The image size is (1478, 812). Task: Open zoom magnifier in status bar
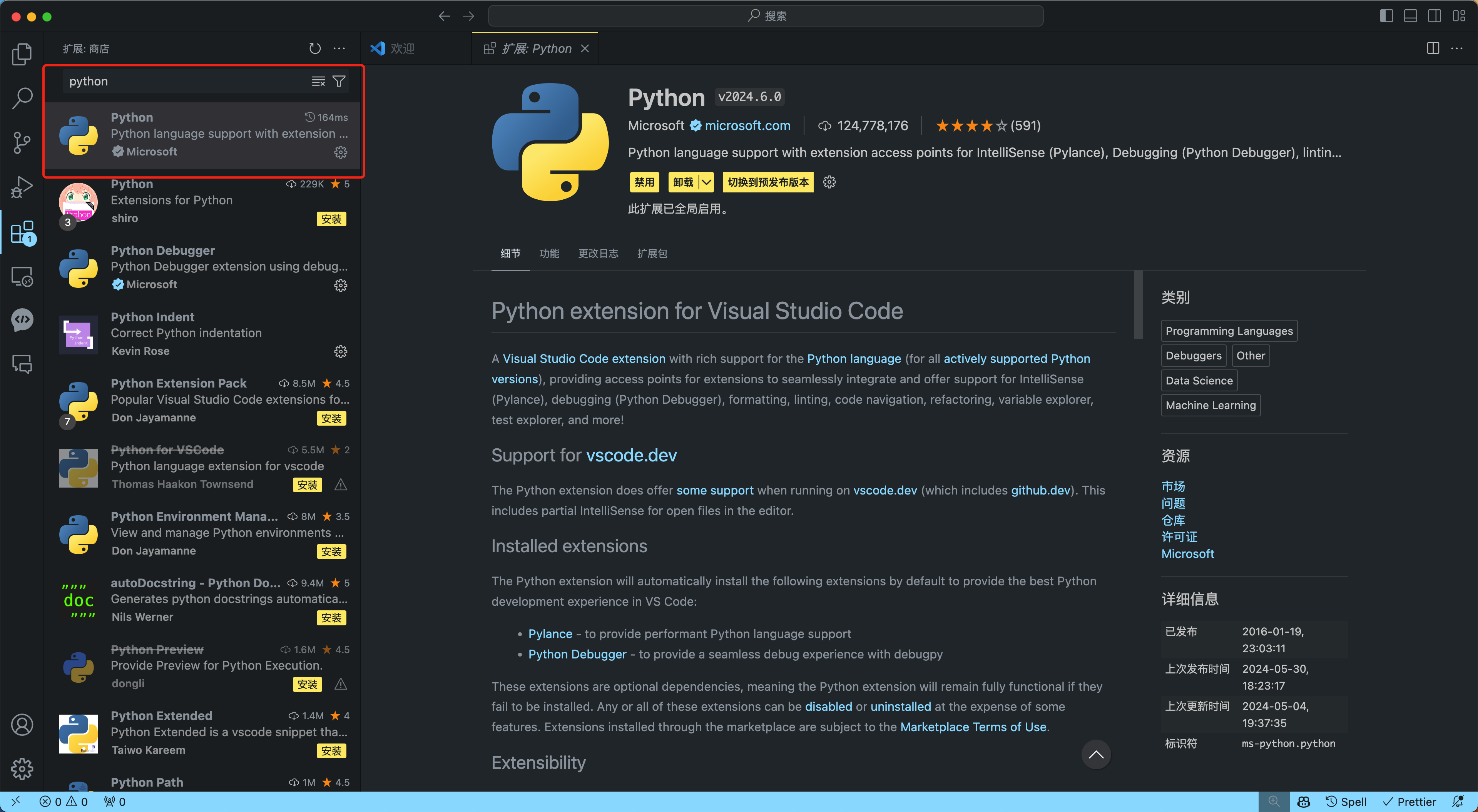click(1274, 801)
